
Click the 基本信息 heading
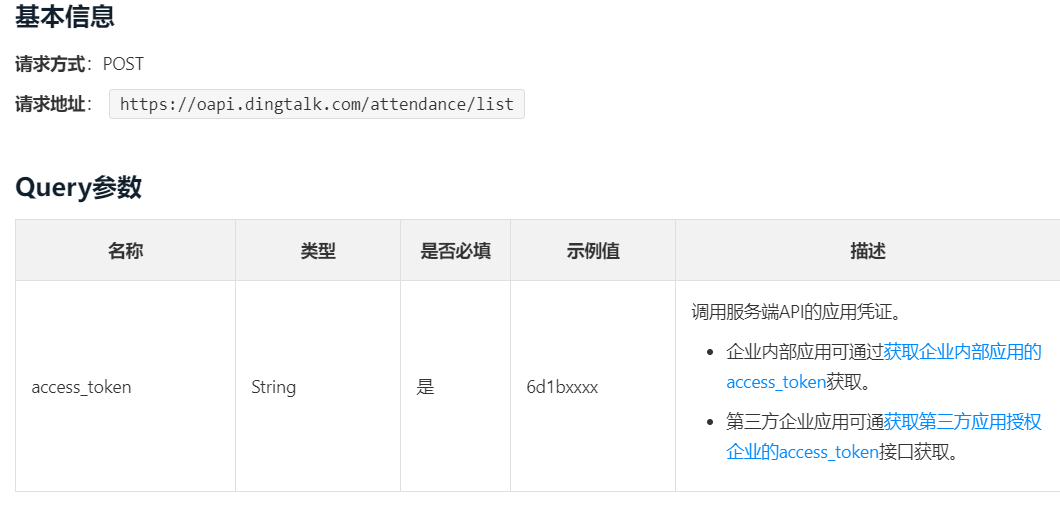pyautogui.click(x=64, y=16)
